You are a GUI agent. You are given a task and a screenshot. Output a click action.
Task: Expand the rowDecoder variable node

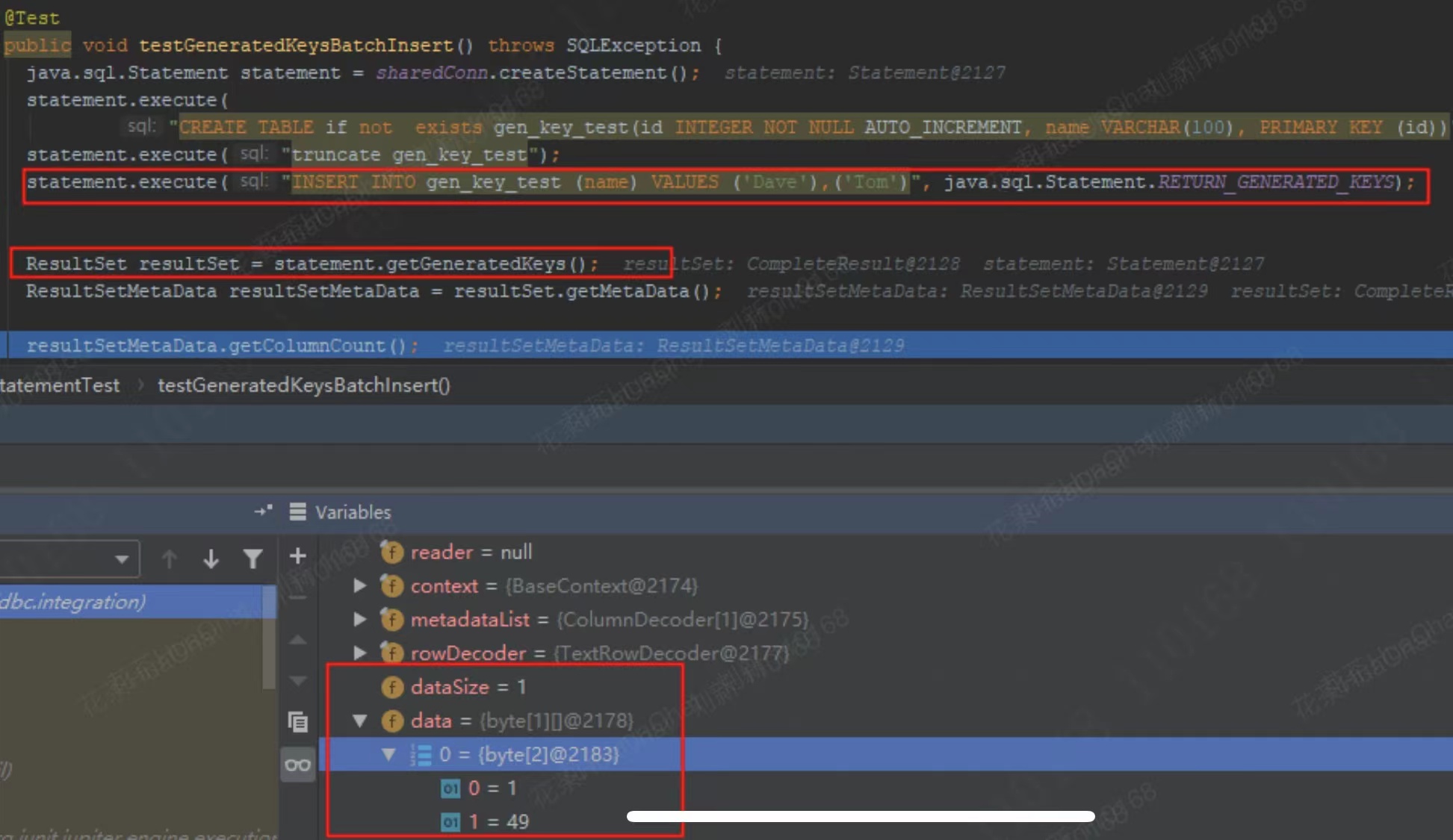[359, 653]
